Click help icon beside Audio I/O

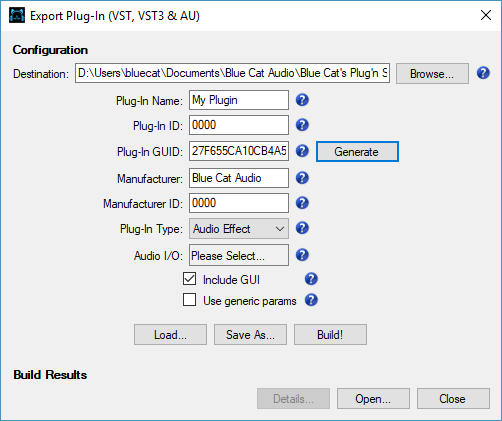pyautogui.click(x=302, y=255)
